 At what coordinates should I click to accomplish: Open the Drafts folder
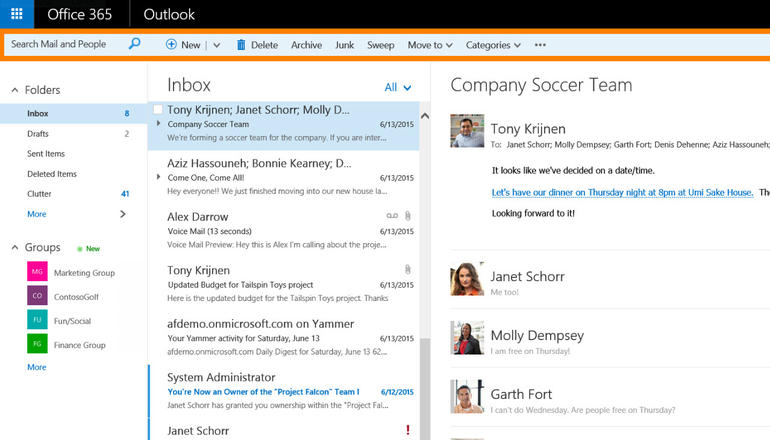[38, 133]
